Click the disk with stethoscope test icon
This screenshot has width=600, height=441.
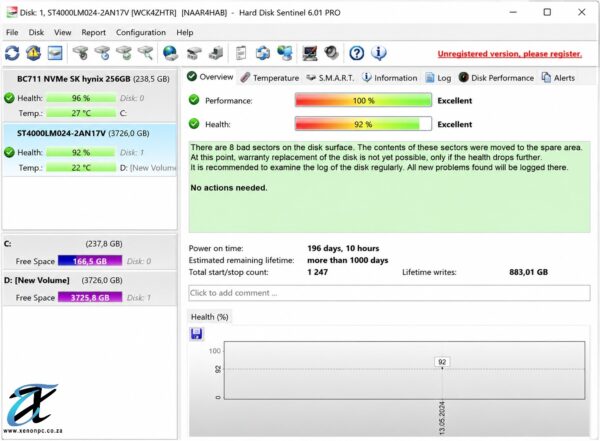coord(80,53)
